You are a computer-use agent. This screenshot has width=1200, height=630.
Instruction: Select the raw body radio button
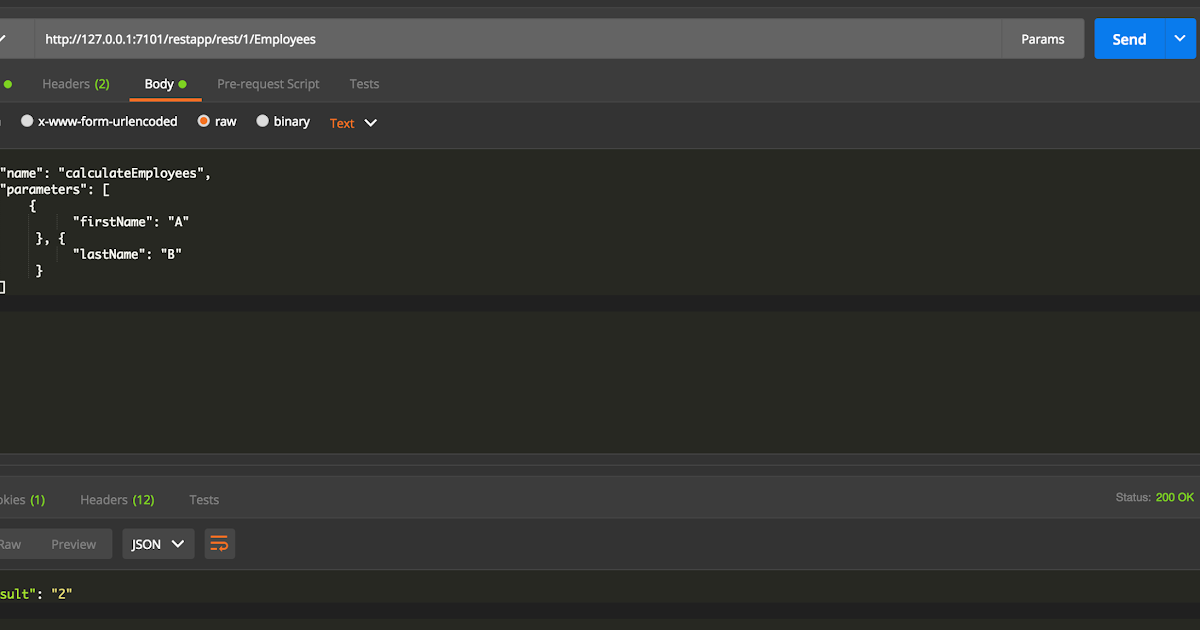tap(203, 120)
